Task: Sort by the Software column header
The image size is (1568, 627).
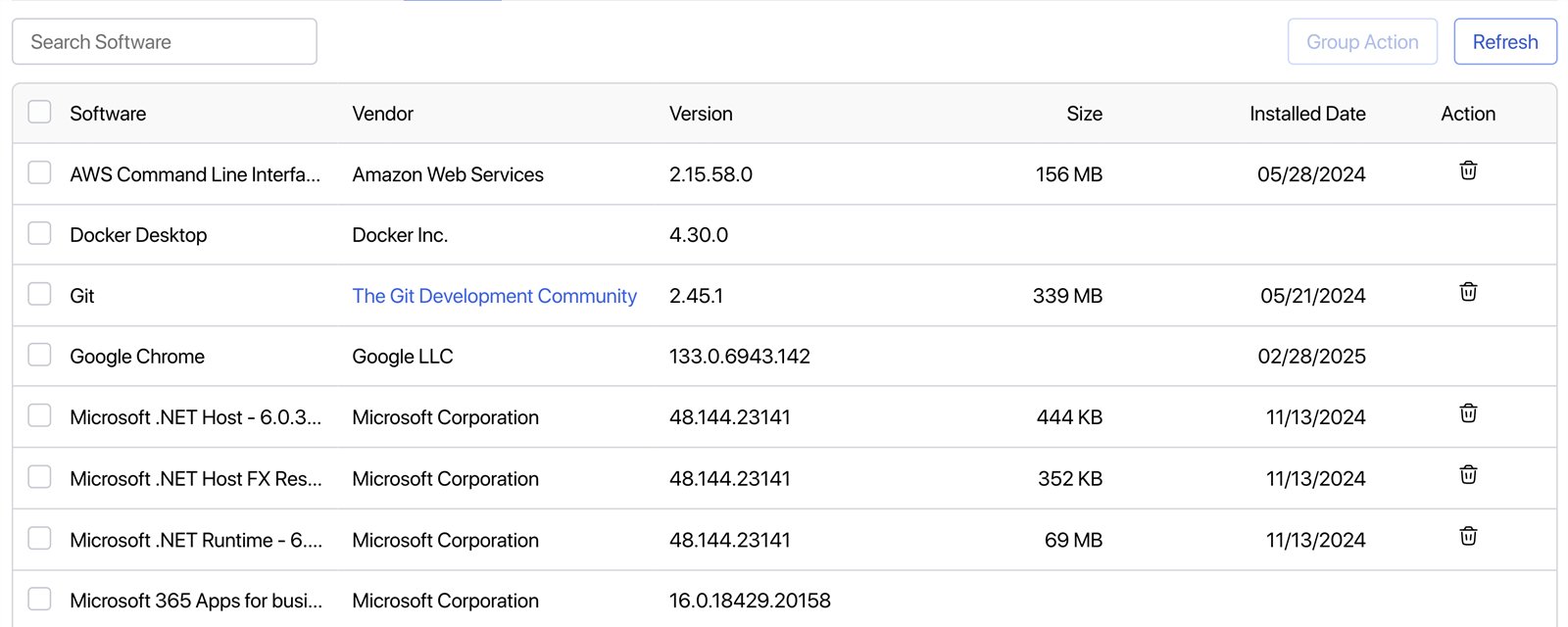Action: click(108, 114)
